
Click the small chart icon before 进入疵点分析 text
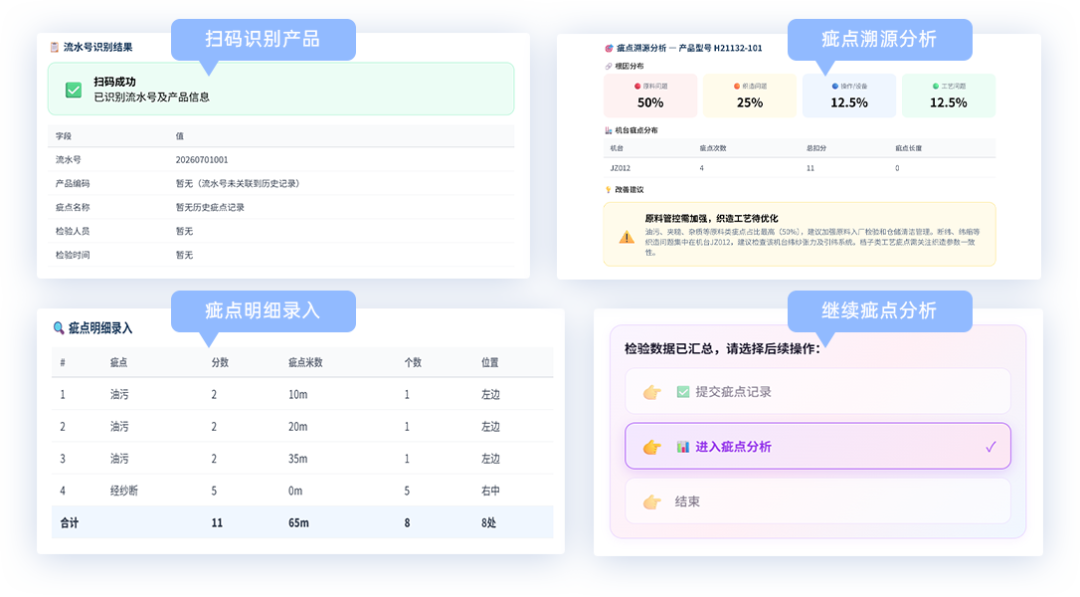click(683, 447)
